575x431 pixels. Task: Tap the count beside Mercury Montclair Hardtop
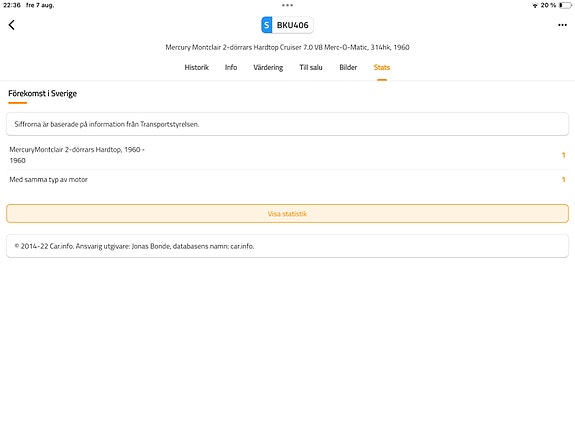pos(563,155)
